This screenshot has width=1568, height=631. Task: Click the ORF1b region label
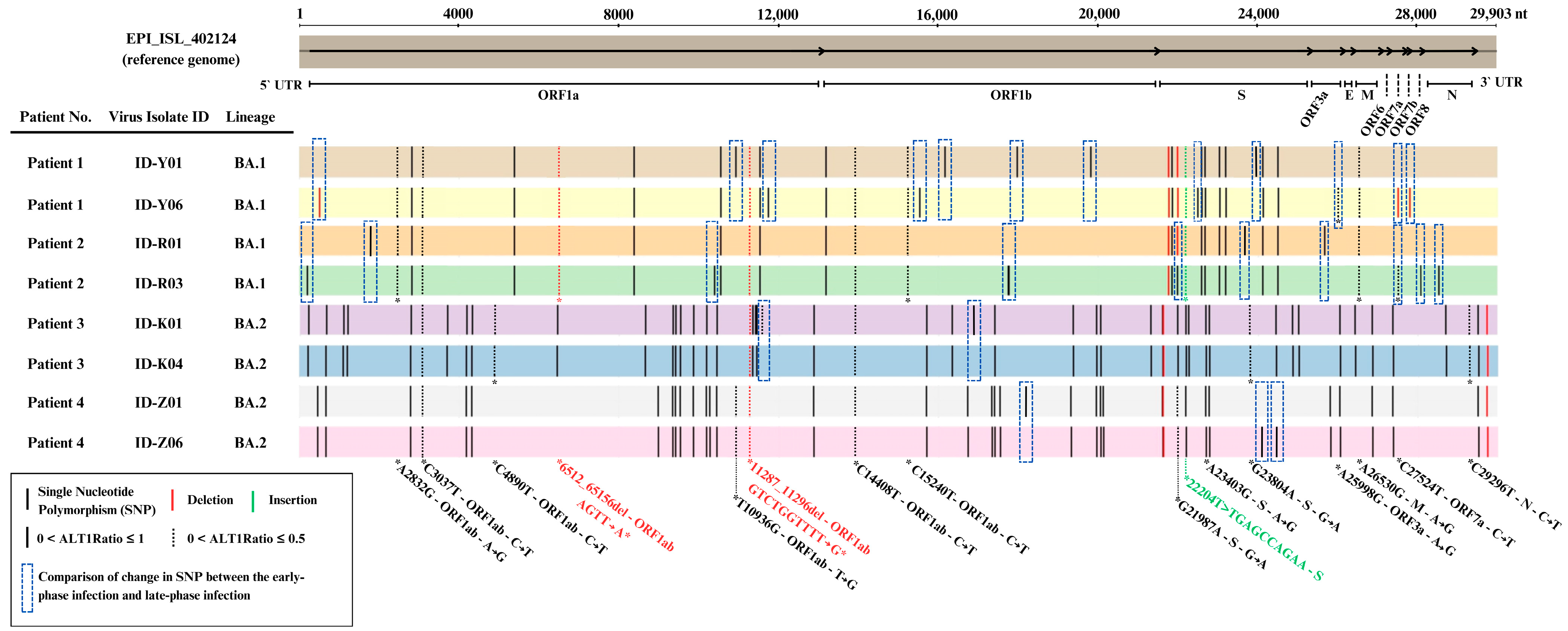click(1010, 96)
